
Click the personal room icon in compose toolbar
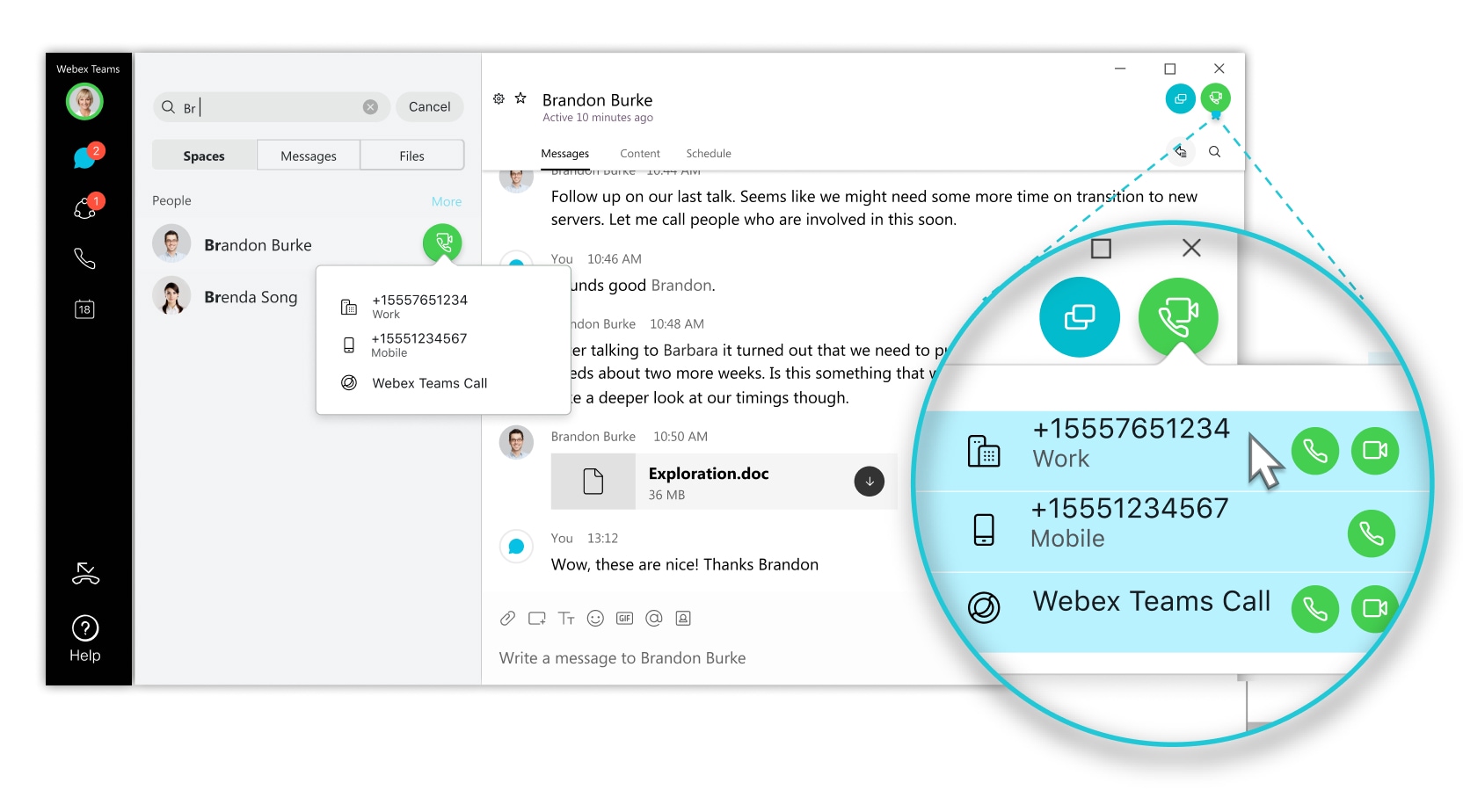(x=683, y=619)
